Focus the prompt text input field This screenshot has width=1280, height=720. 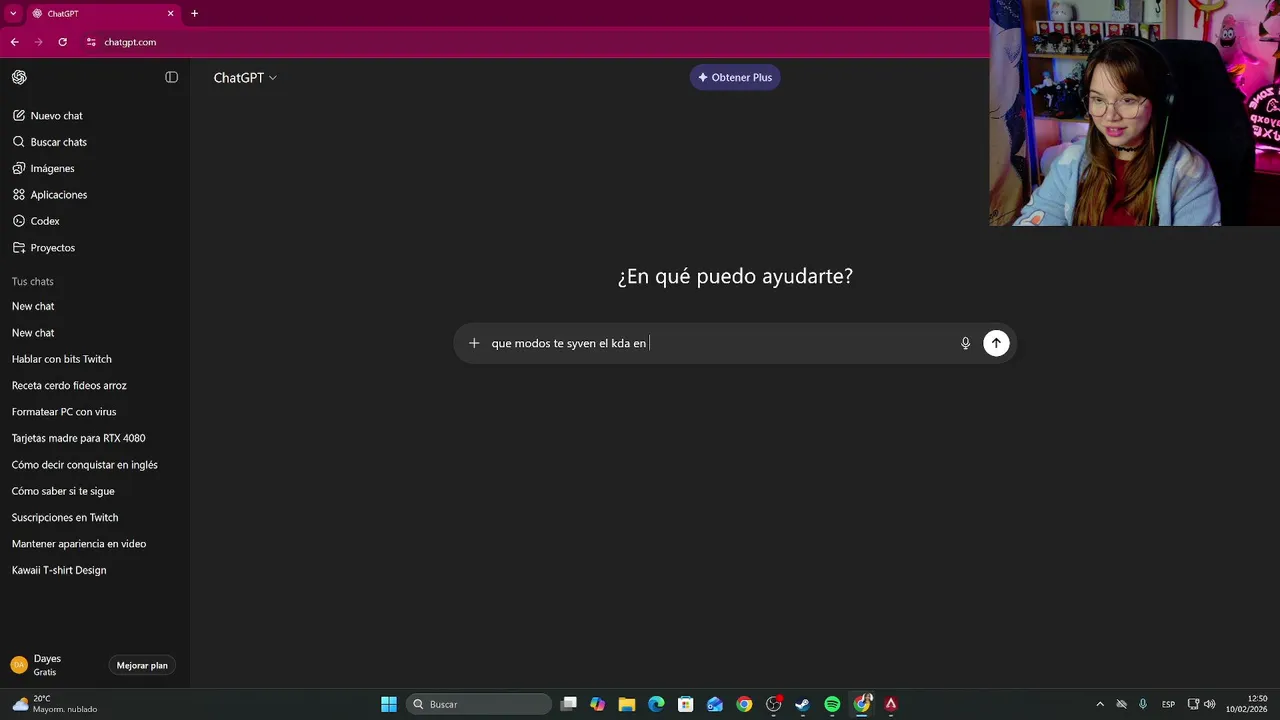720,343
